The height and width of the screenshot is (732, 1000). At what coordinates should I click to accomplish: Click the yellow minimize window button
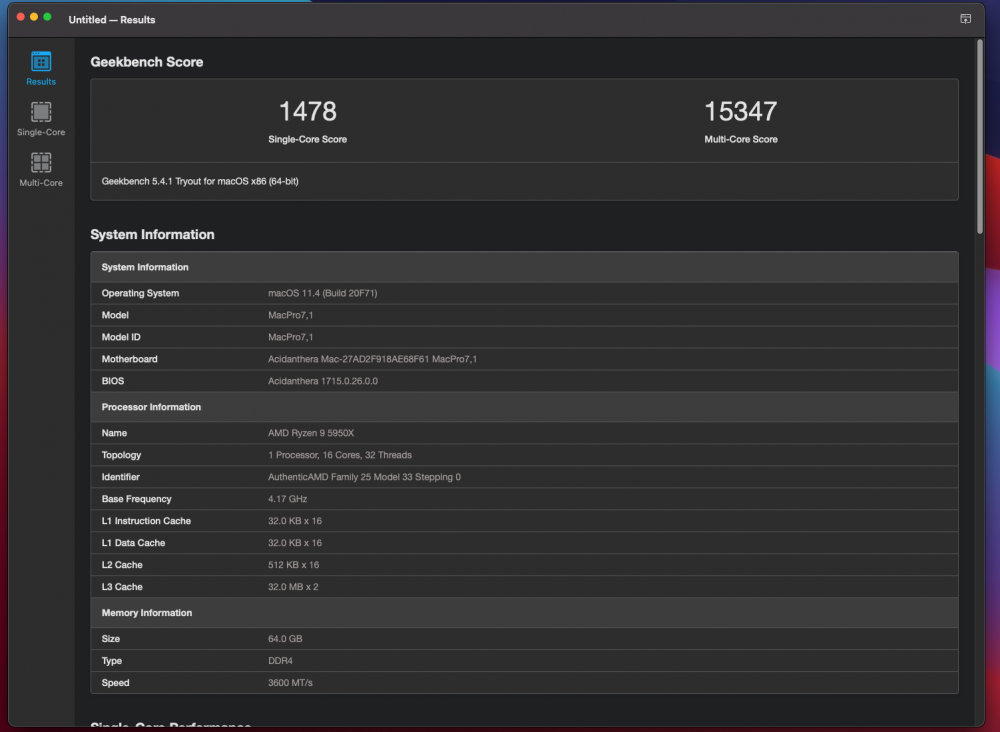point(34,17)
